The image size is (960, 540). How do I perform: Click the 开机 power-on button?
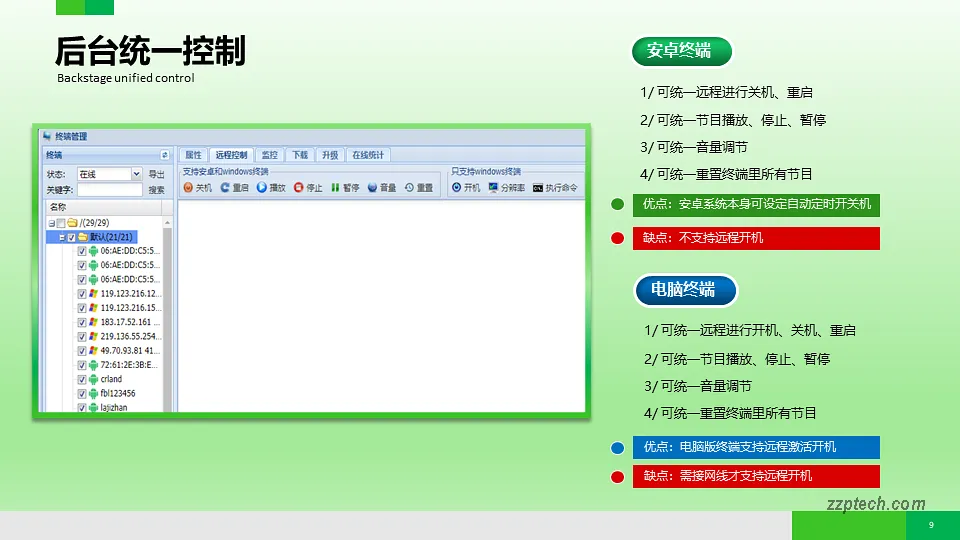tap(466, 188)
